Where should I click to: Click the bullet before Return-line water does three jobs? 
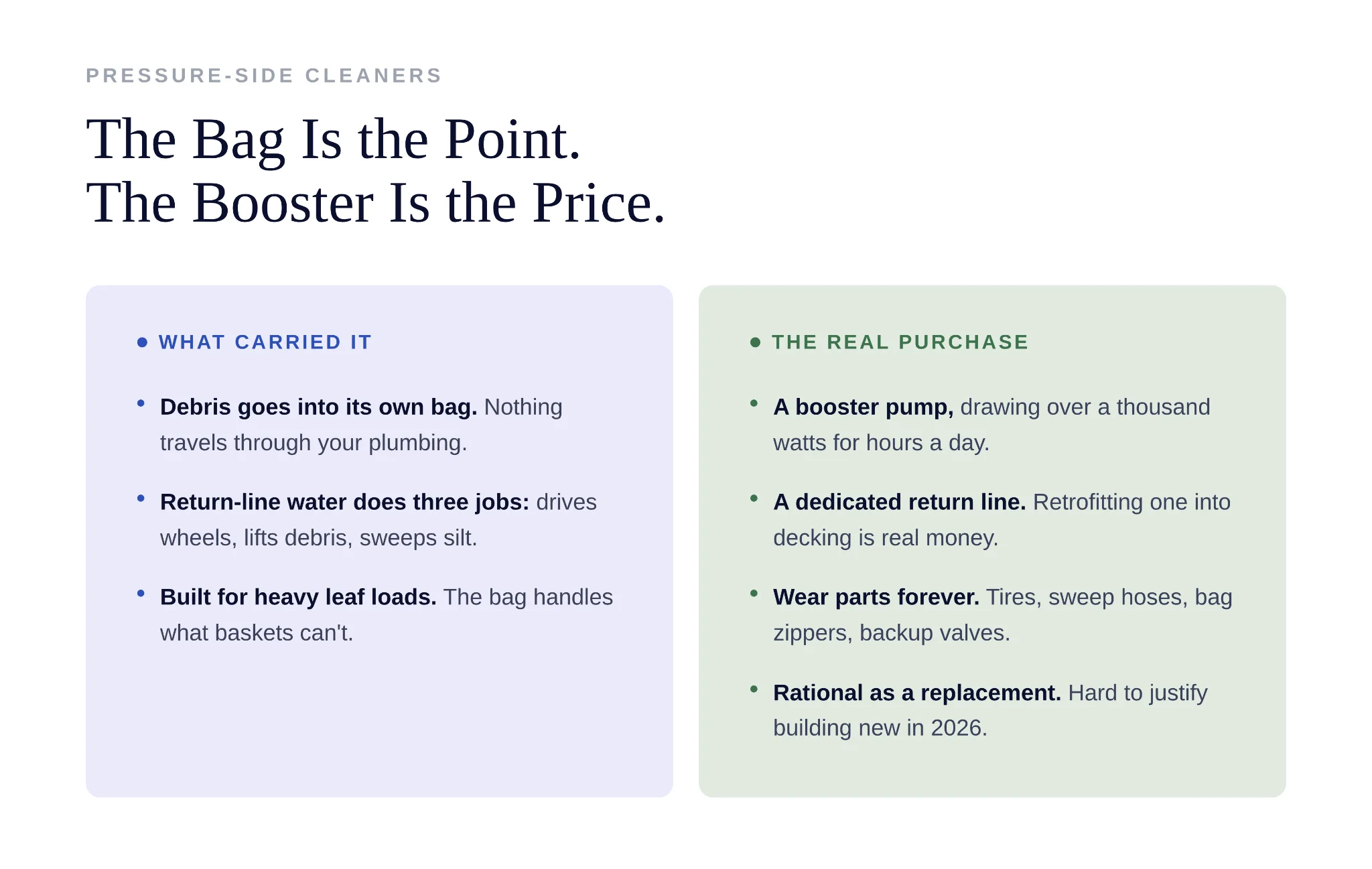click(141, 498)
